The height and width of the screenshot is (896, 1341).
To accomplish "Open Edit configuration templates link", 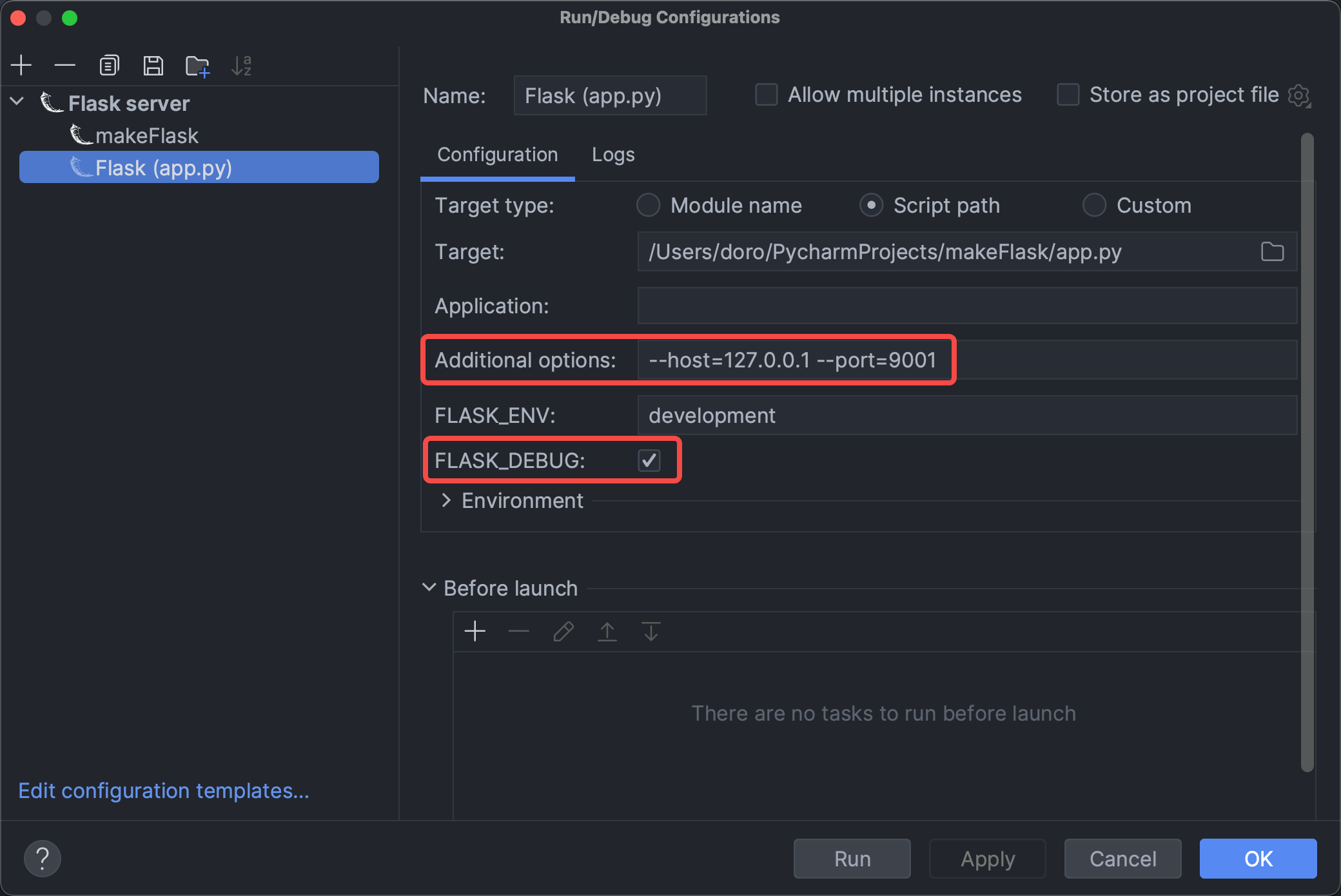I will (x=164, y=790).
